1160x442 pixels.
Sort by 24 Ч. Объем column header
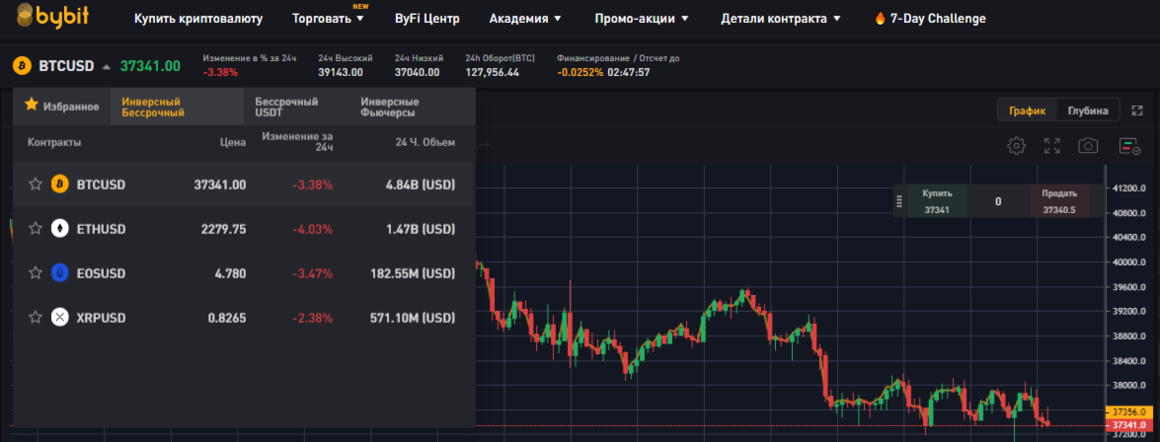click(425, 142)
